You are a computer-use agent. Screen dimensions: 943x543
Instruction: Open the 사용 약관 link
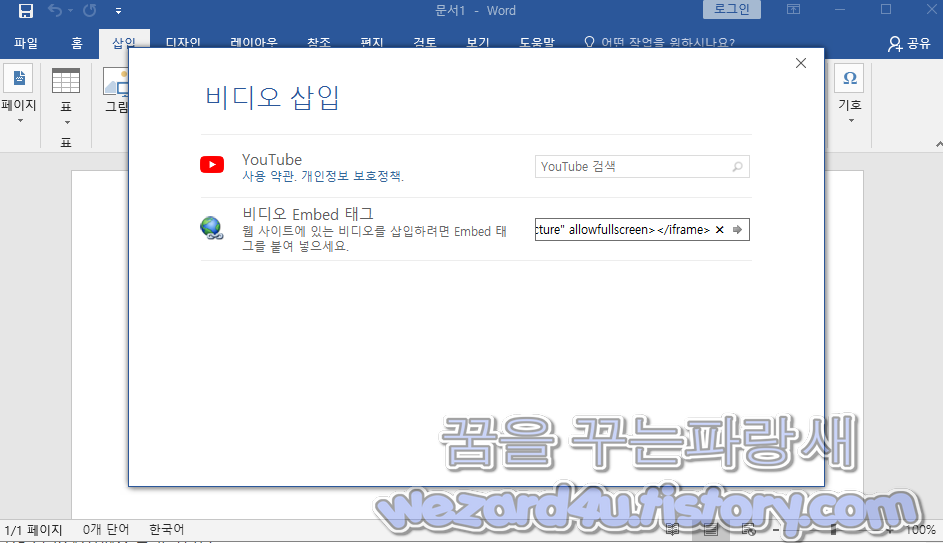[268, 176]
